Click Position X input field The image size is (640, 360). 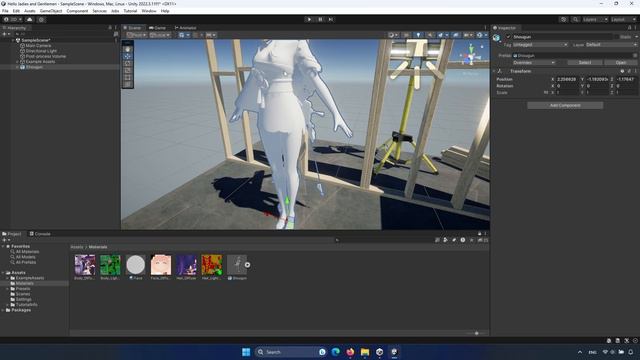pyautogui.click(x=567, y=79)
